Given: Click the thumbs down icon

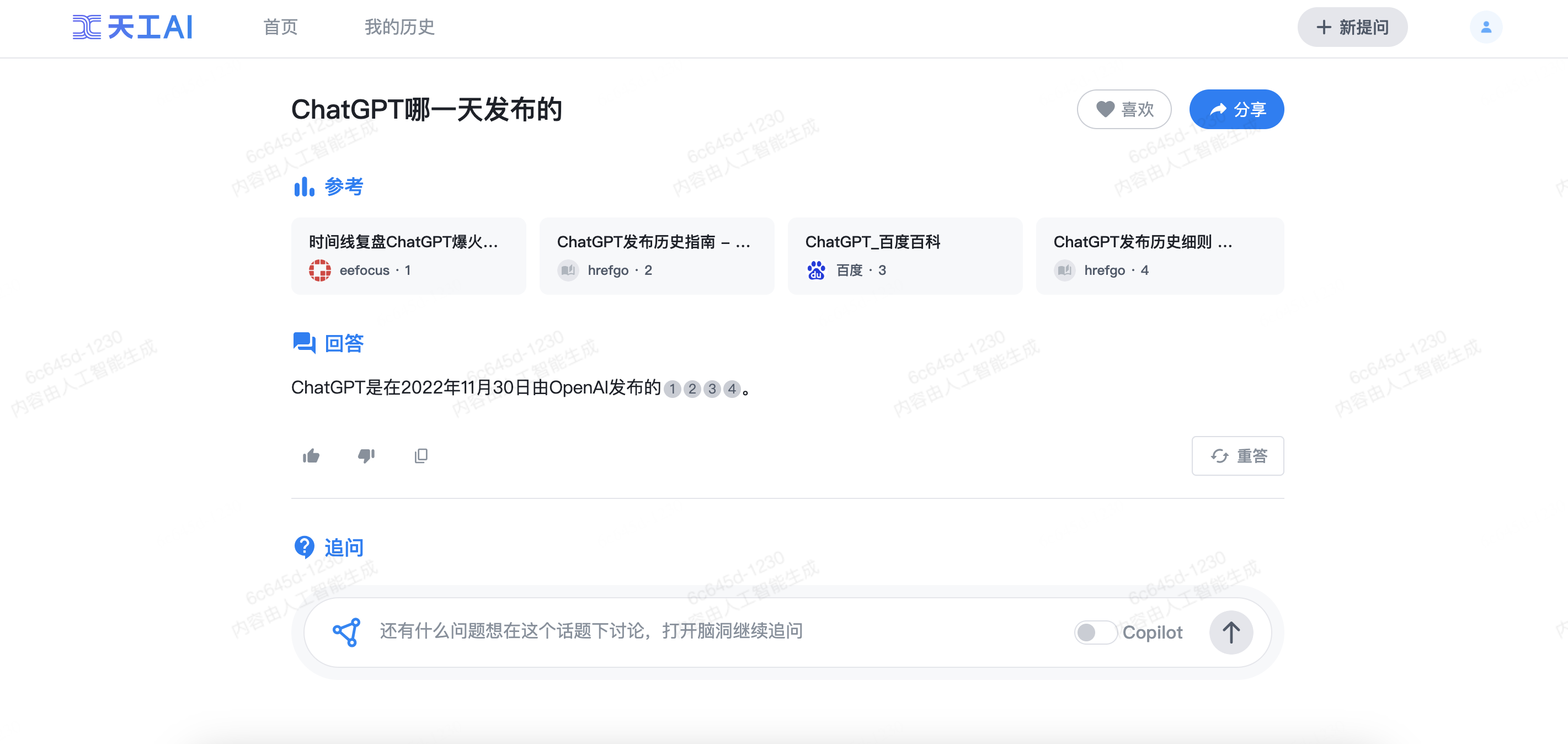Looking at the screenshot, I should (x=366, y=456).
